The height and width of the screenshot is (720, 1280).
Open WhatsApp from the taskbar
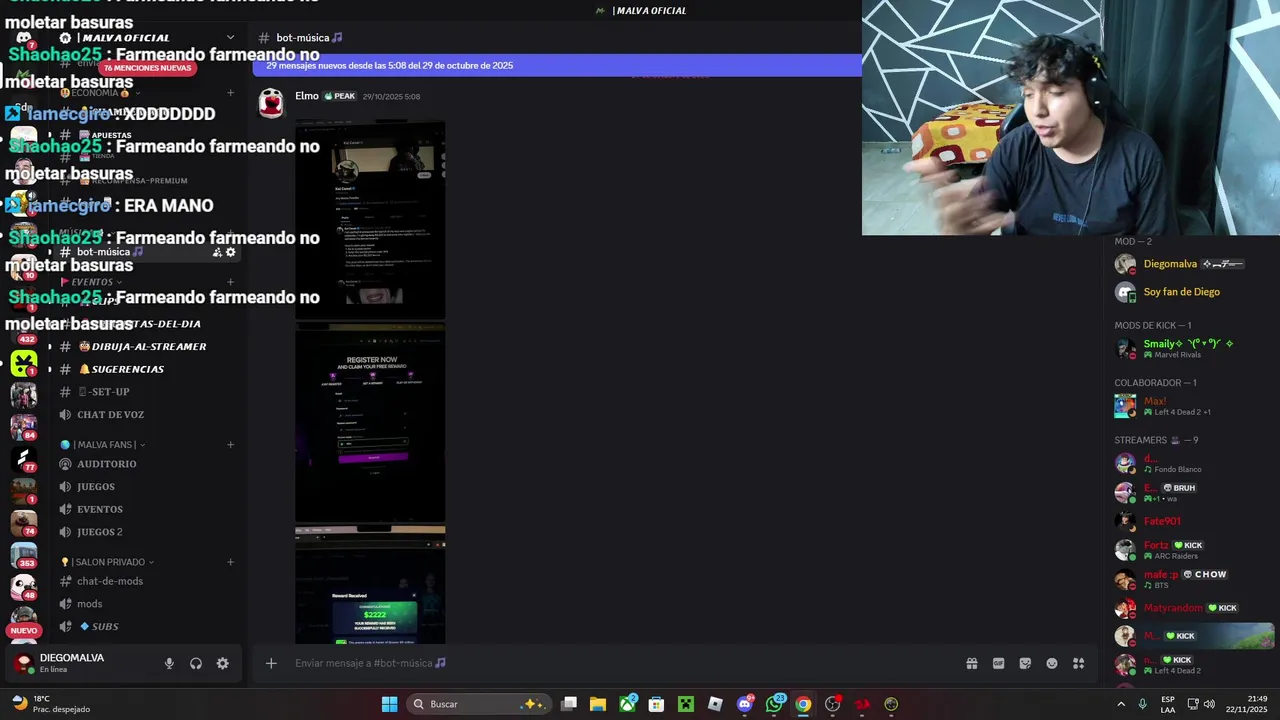click(x=775, y=704)
